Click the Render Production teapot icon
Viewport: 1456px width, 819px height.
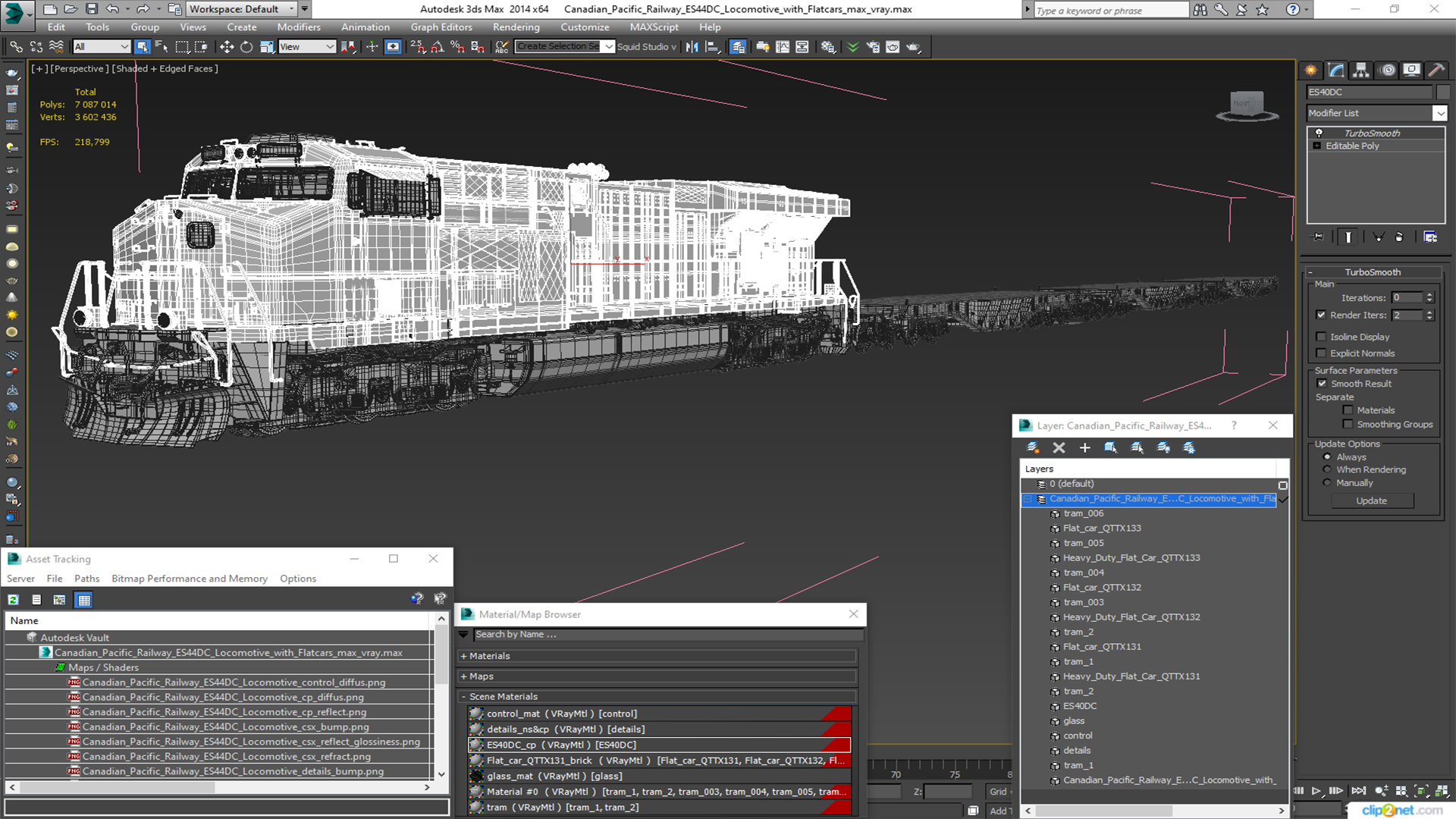click(913, 47)
